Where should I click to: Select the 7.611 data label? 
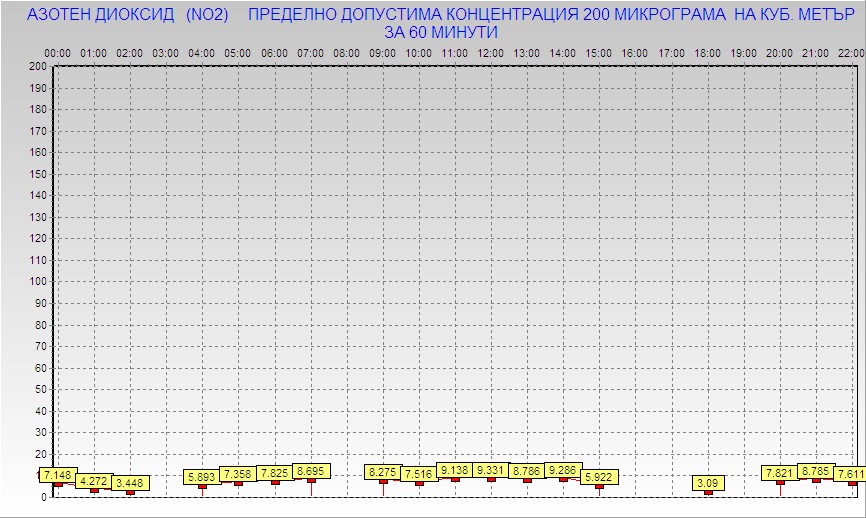click(851, 474)
